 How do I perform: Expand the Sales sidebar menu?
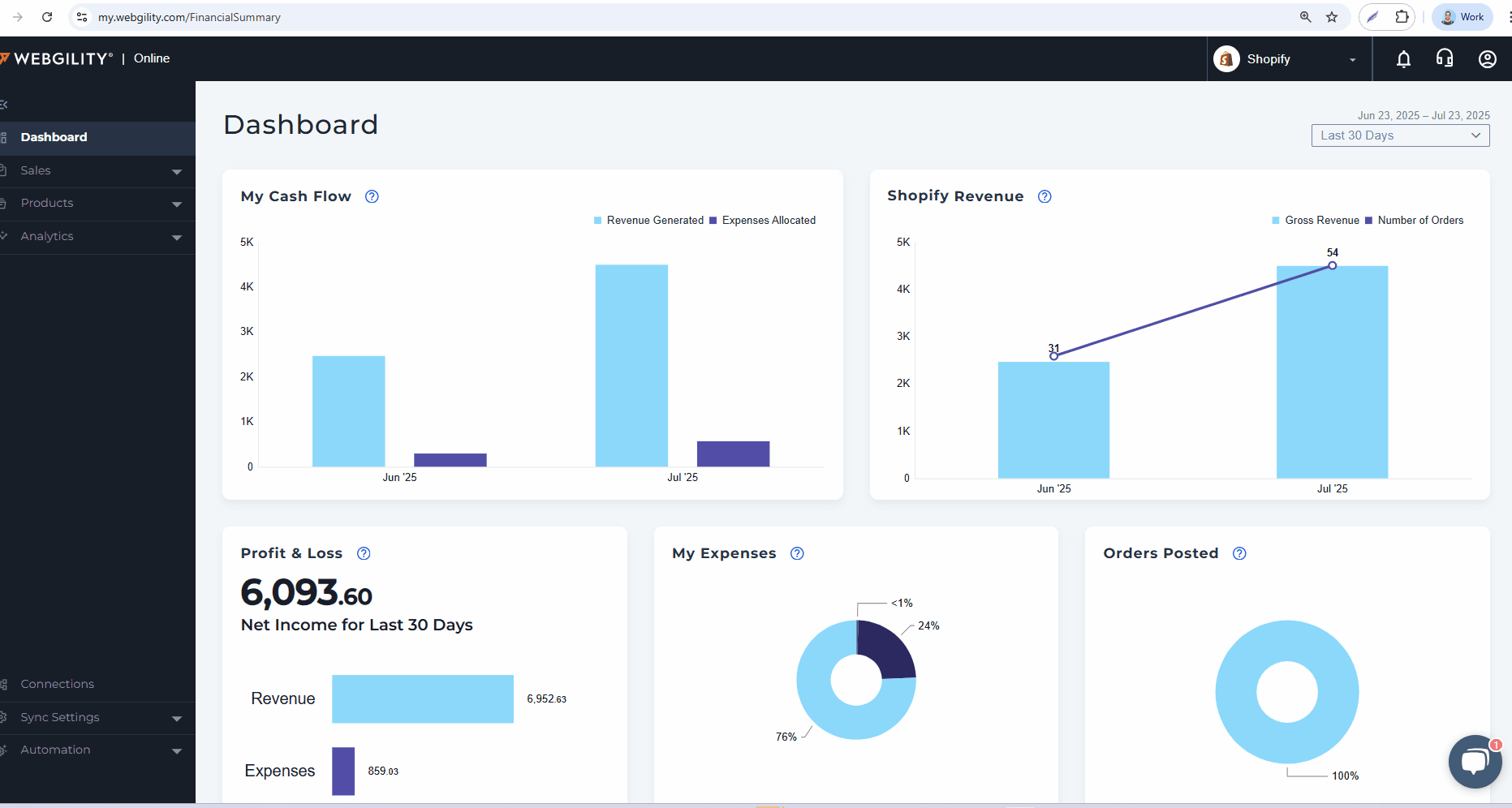coord(97,170)
